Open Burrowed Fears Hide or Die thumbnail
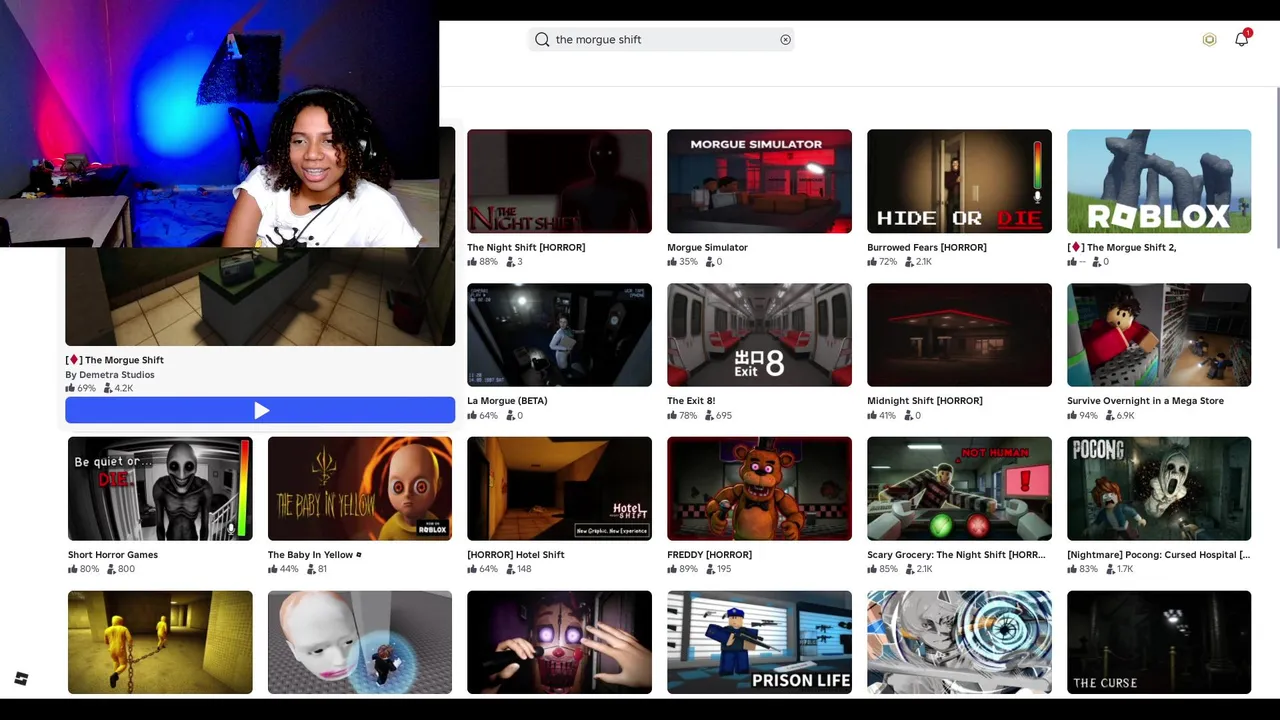This screenshot has width=1280, height=720. tap(959, 181)
